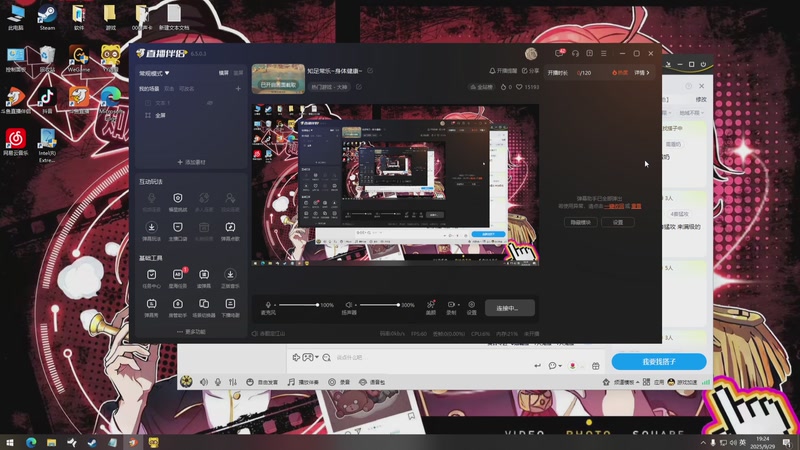The height and width of the screenshot is (450, 800).
Task: Select the 横屏 landscape orientation
Action: coord(223,73)
